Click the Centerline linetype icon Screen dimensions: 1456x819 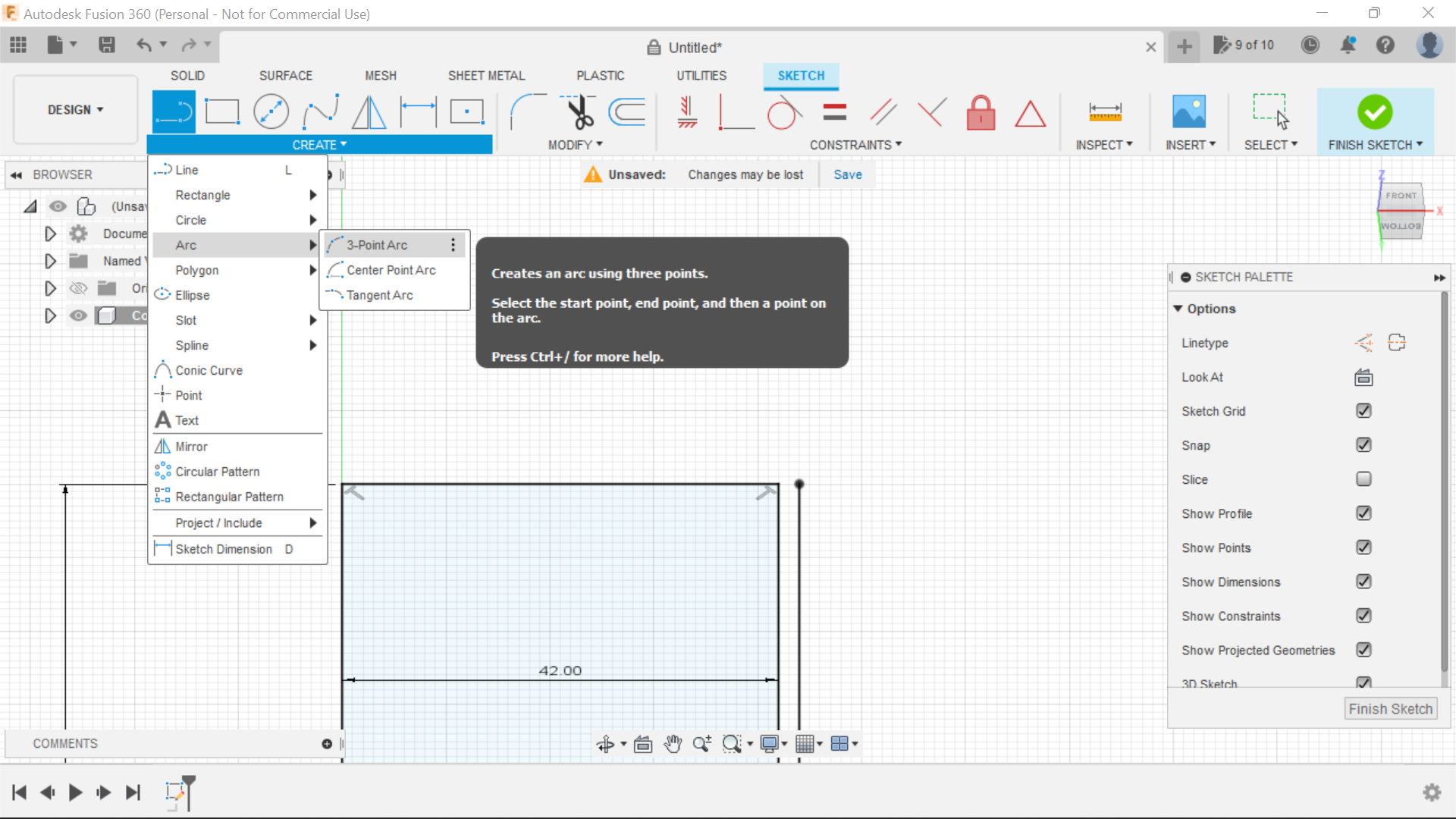(x=1397, y=343)
